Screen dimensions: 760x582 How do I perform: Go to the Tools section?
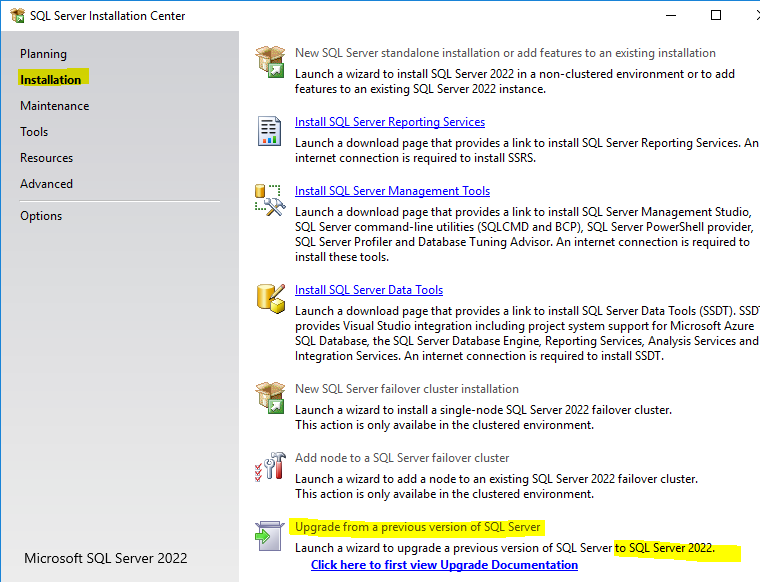click(34, 132)
